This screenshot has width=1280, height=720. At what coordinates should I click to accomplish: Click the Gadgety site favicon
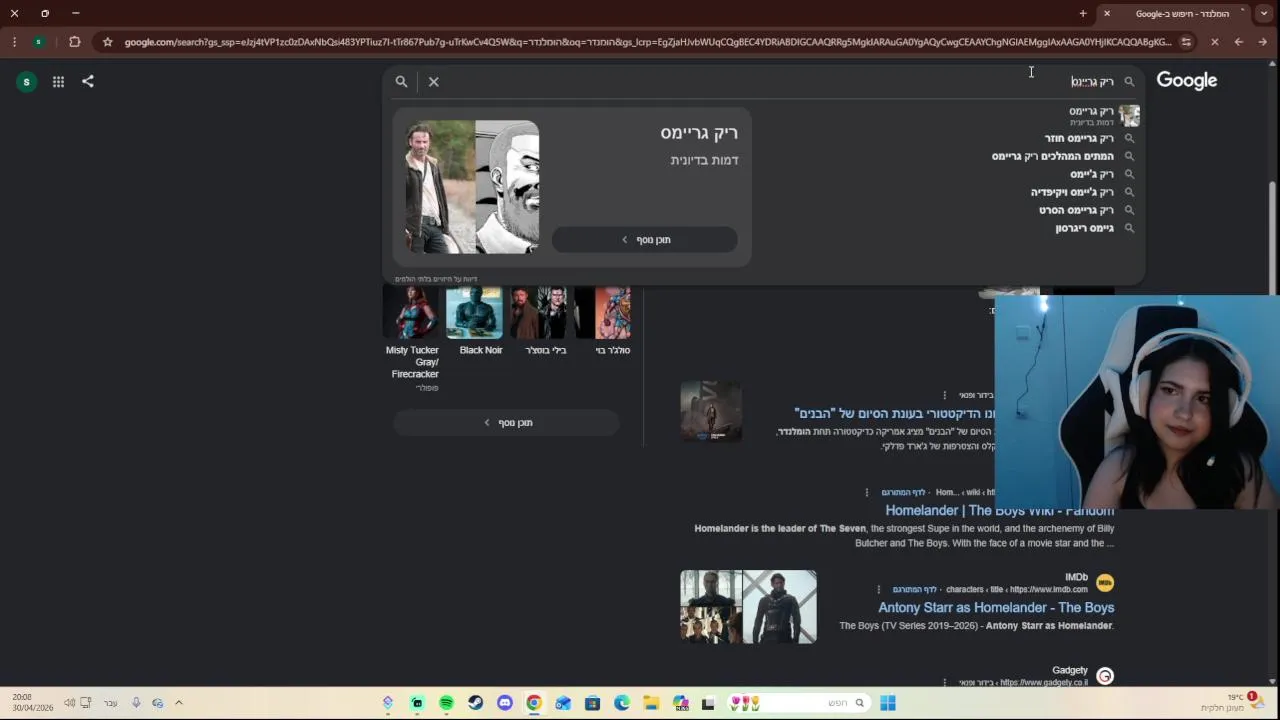pyautogui.click(x=1105, y=676)
